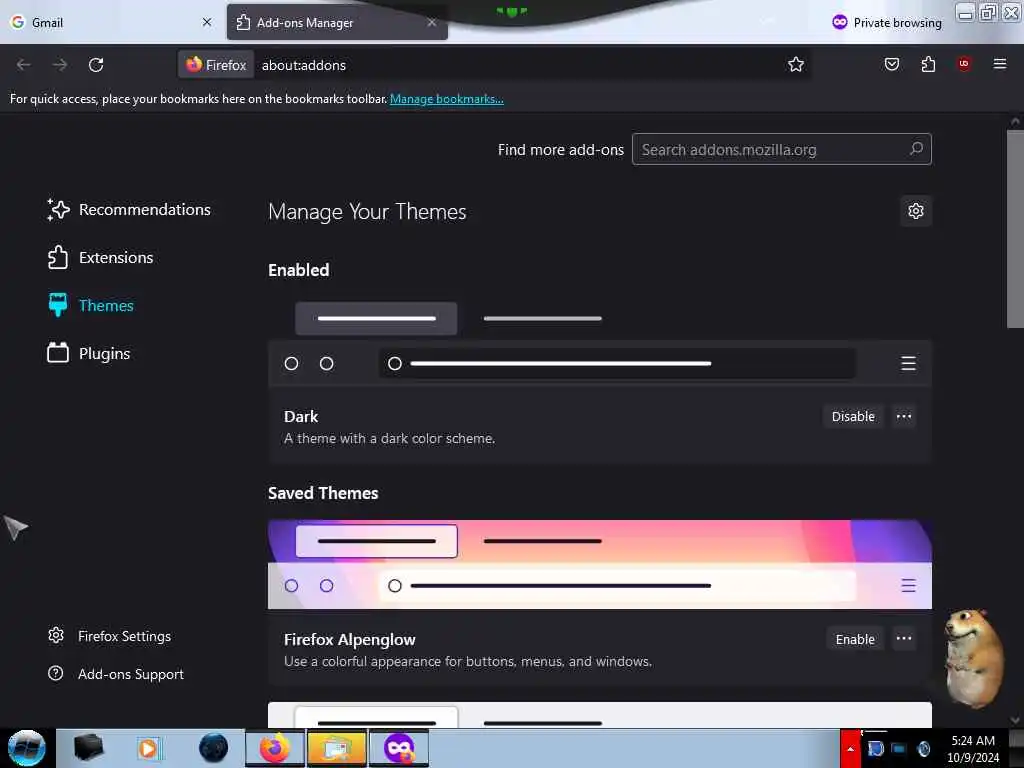Screen dimensions: 1024x768
Task: Open Firefox from the taskbar
Action: pyautogui.click(x=275, y=748)
